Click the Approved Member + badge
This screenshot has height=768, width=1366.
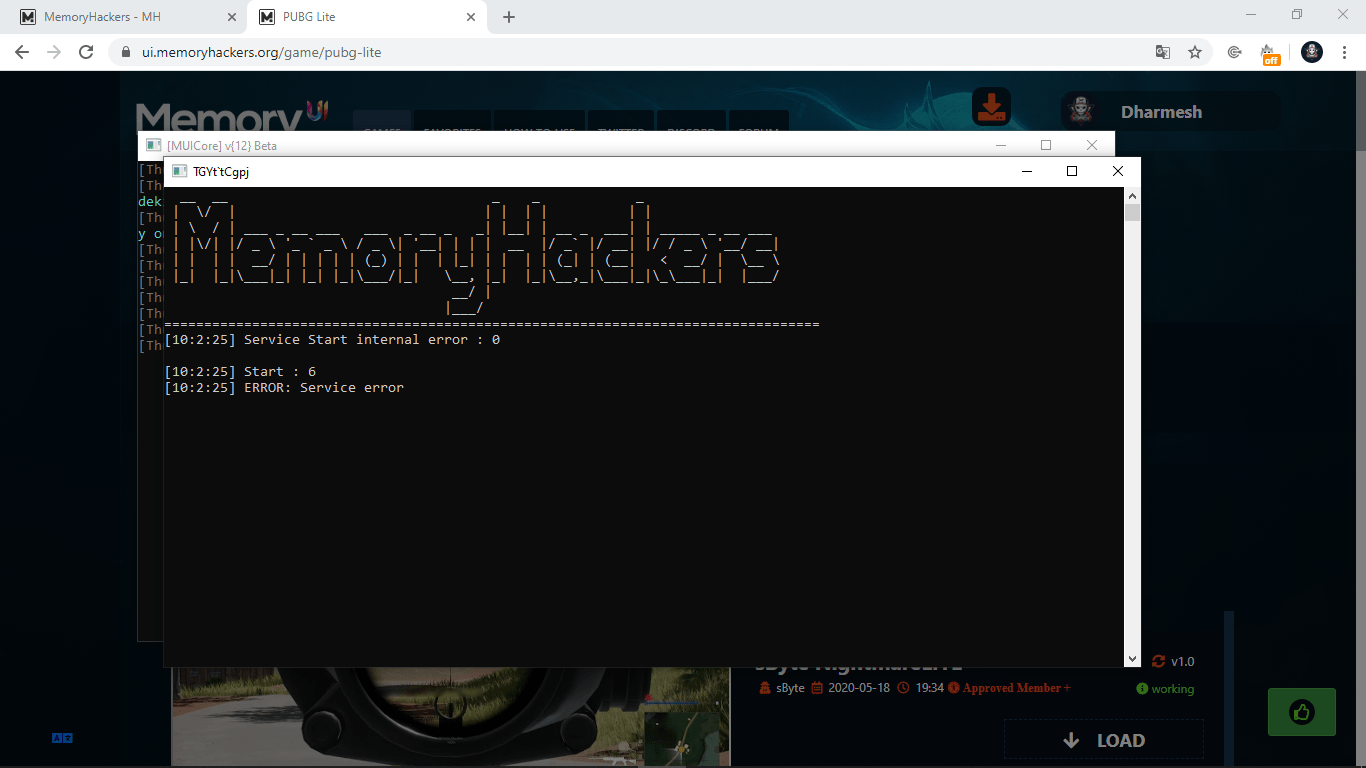[x=1009, y=688]
